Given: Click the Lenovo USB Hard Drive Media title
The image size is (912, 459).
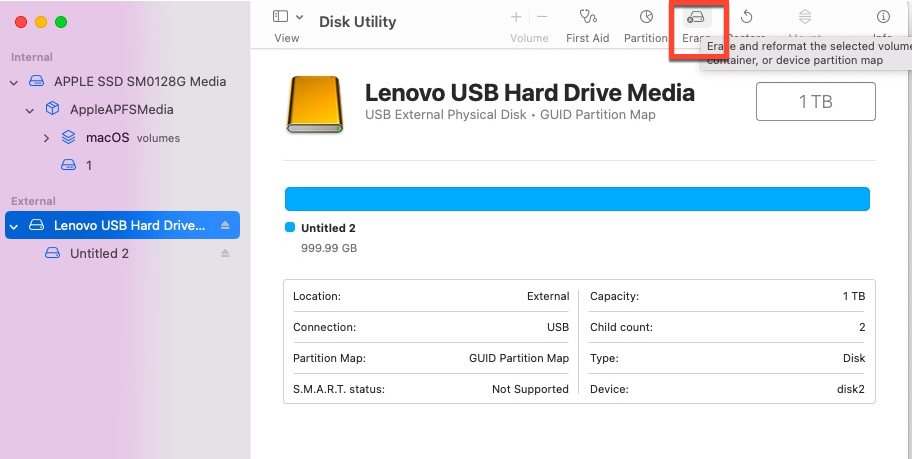Looking at the screenshot, I should pos(529,92).
